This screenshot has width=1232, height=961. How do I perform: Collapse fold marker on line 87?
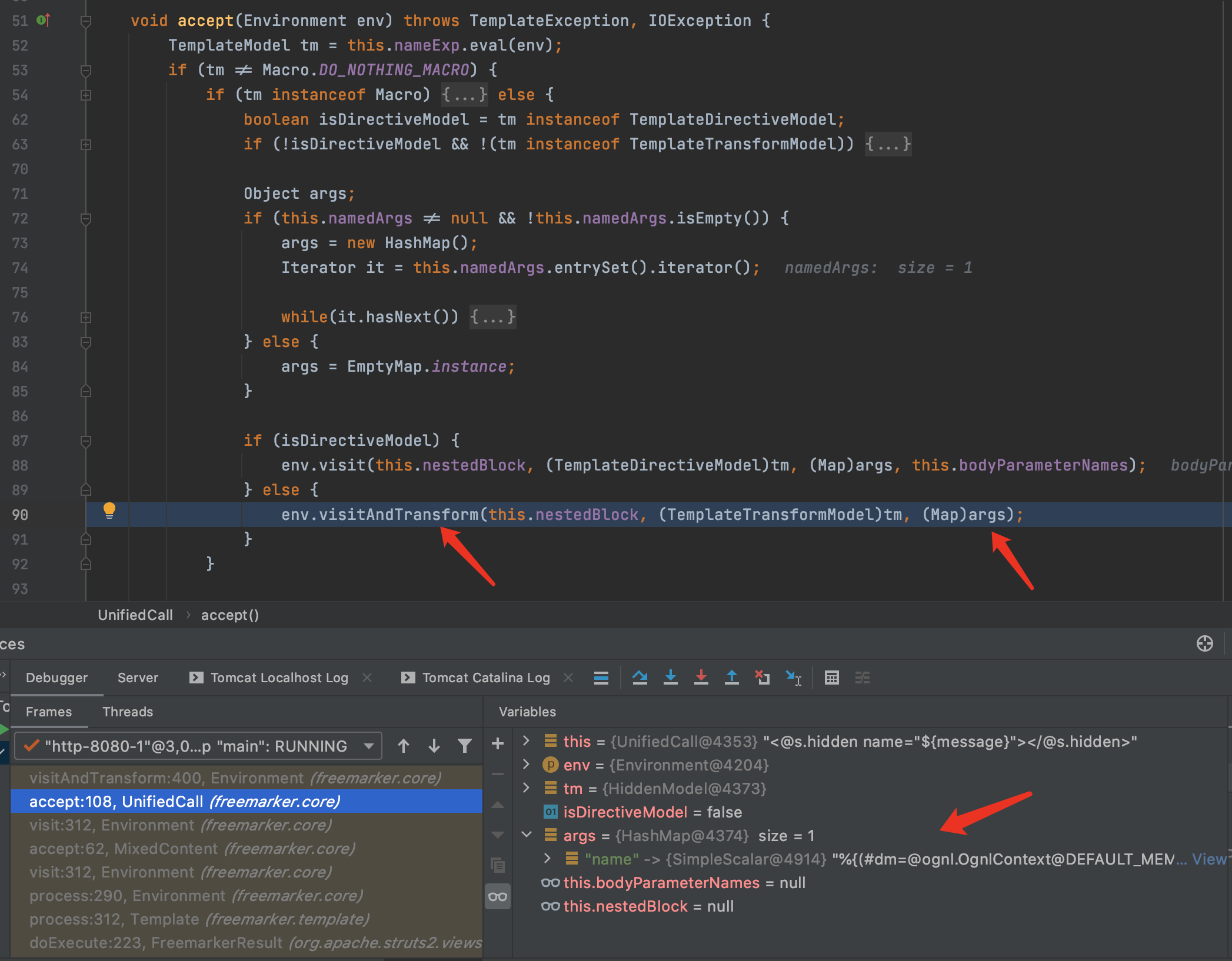[86, 441]
